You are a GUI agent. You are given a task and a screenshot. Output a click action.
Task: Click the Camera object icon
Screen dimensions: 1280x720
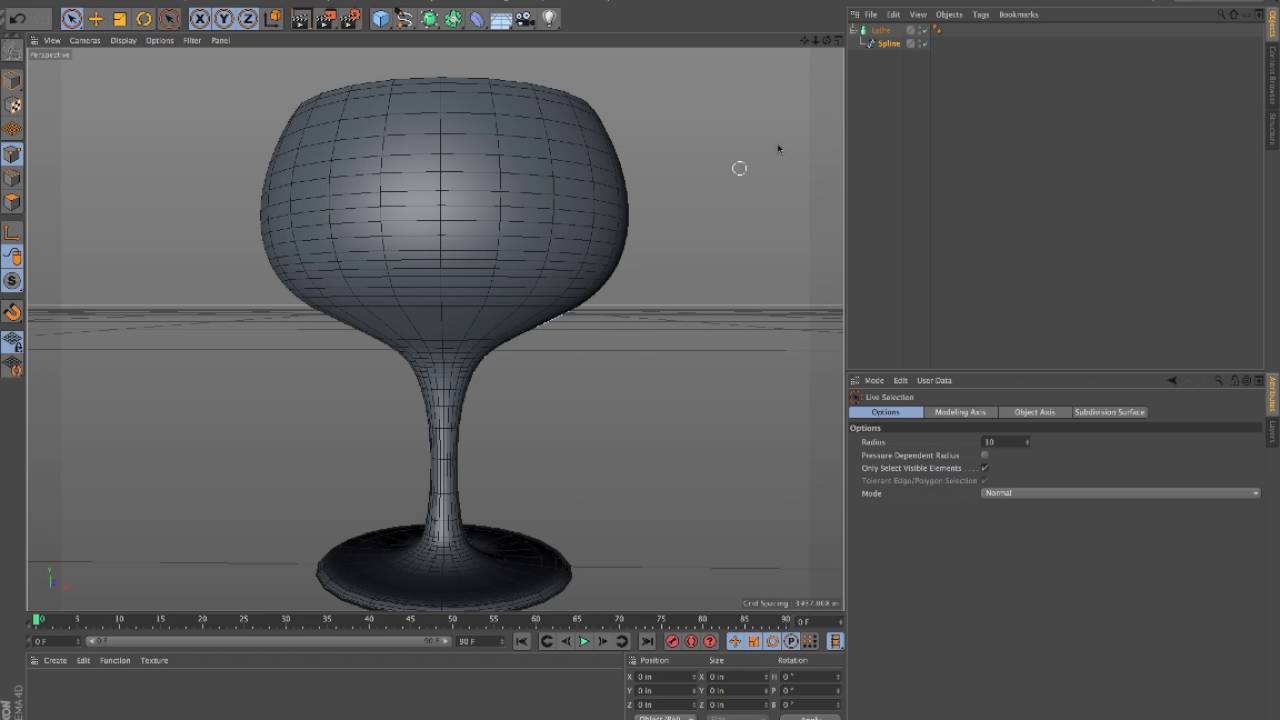pyautogui.click(x=525, y=18)
